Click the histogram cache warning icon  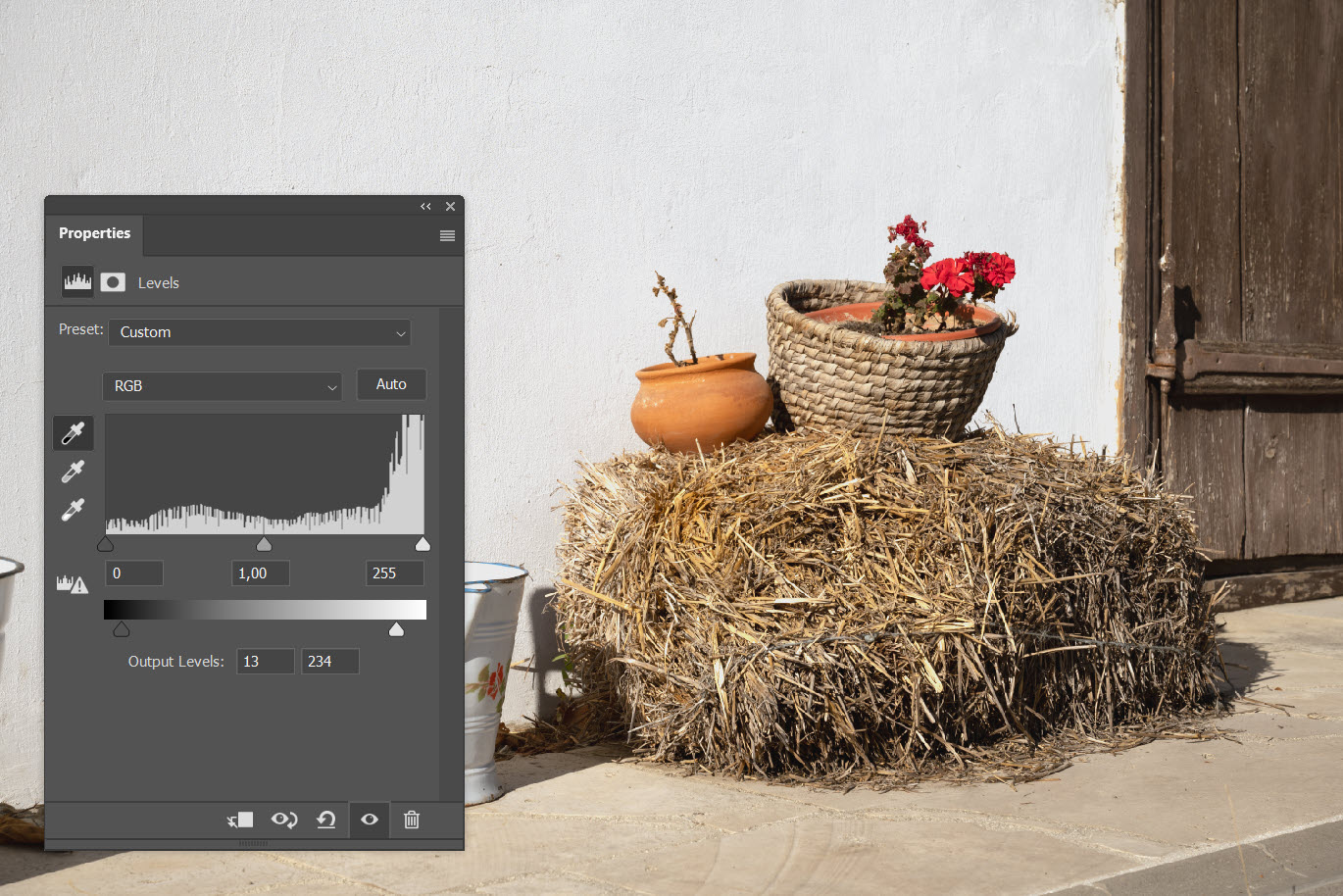72,584
